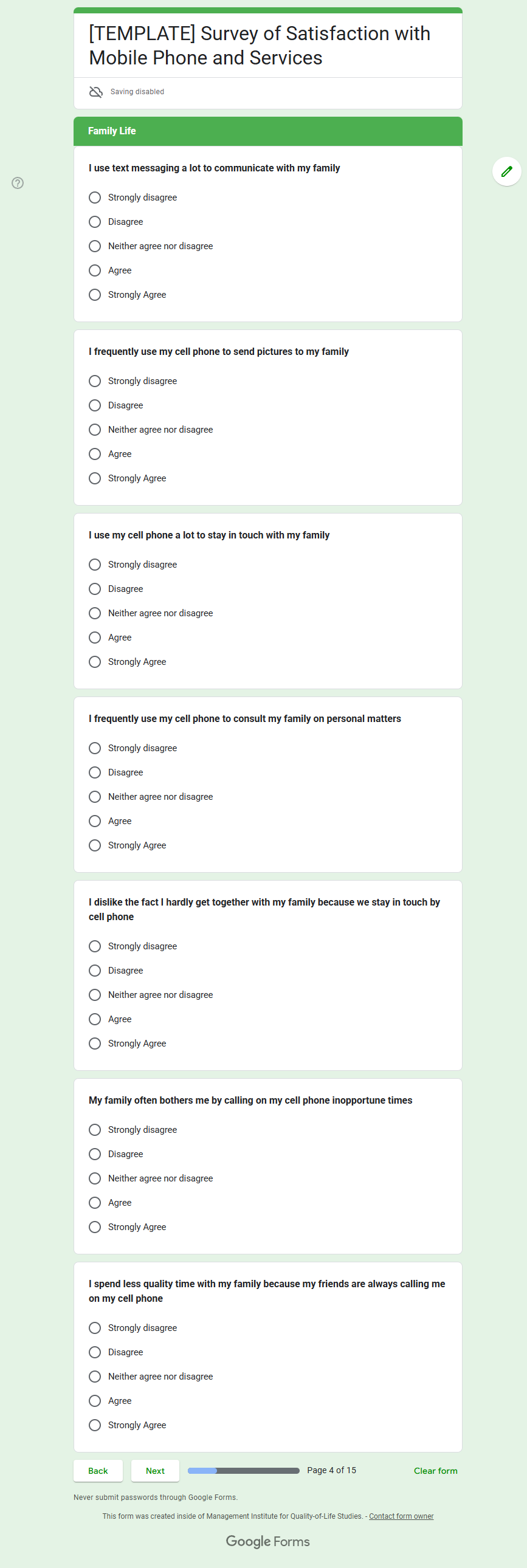
Task: Choose Disagree for sending pictures to family
Action: tap(95, 405)
